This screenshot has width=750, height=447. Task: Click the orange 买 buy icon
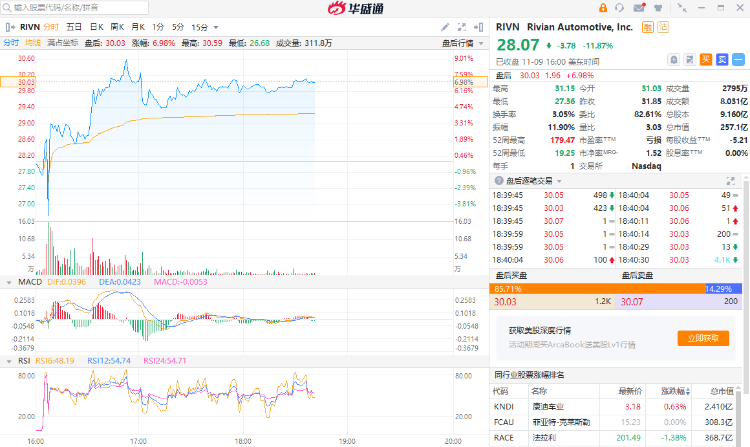[706, 60]
